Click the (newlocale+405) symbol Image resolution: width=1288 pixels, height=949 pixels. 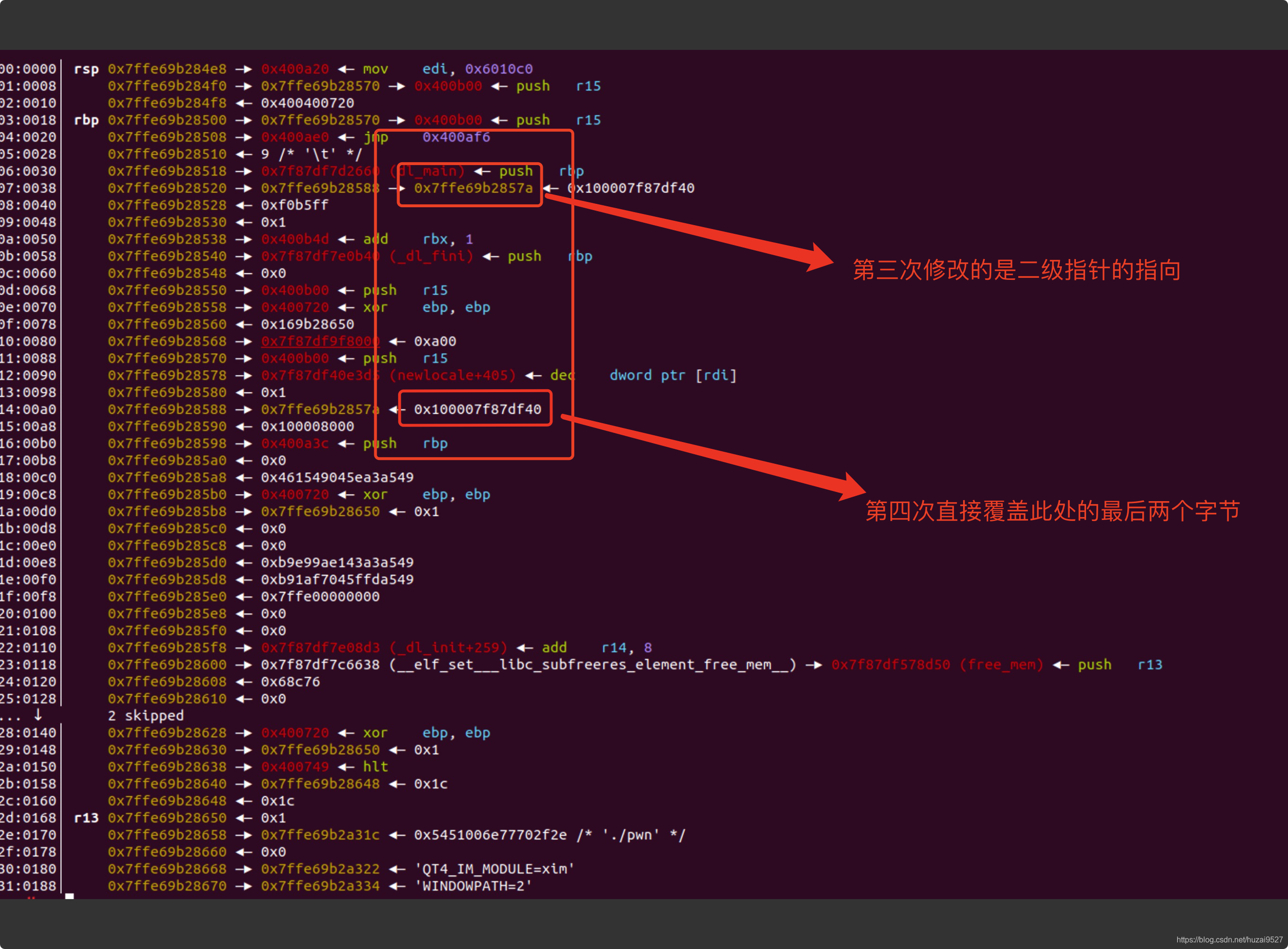453,375
